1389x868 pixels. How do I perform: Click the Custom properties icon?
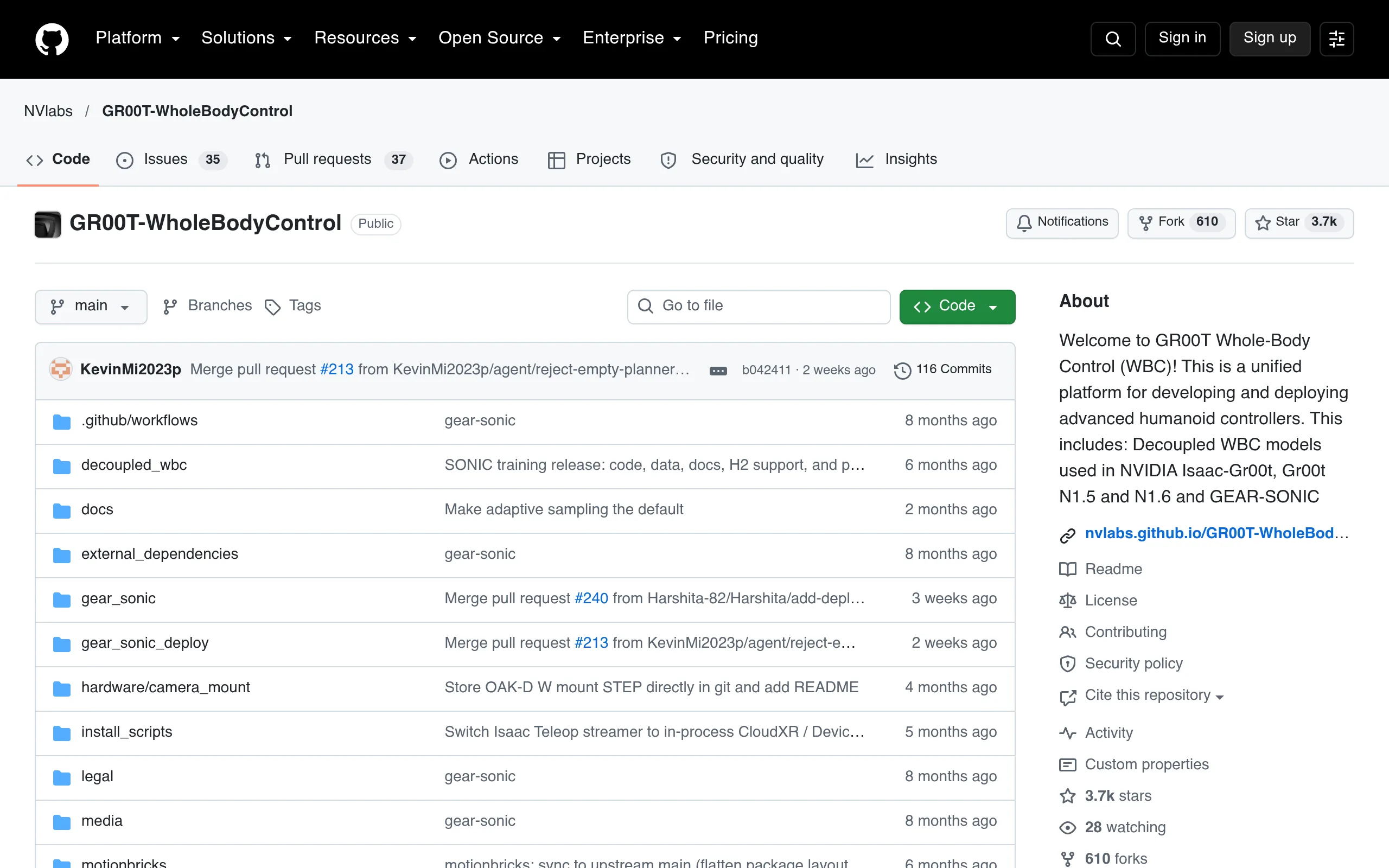click(x=1067, y=765)
